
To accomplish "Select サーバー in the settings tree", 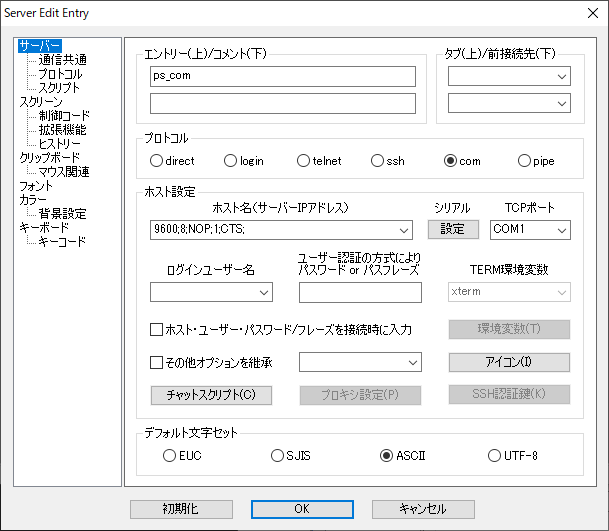I will 40,46.
